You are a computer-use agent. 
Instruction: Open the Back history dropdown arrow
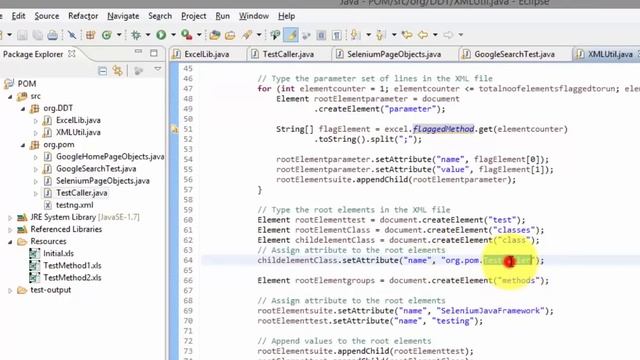[435, 35]
